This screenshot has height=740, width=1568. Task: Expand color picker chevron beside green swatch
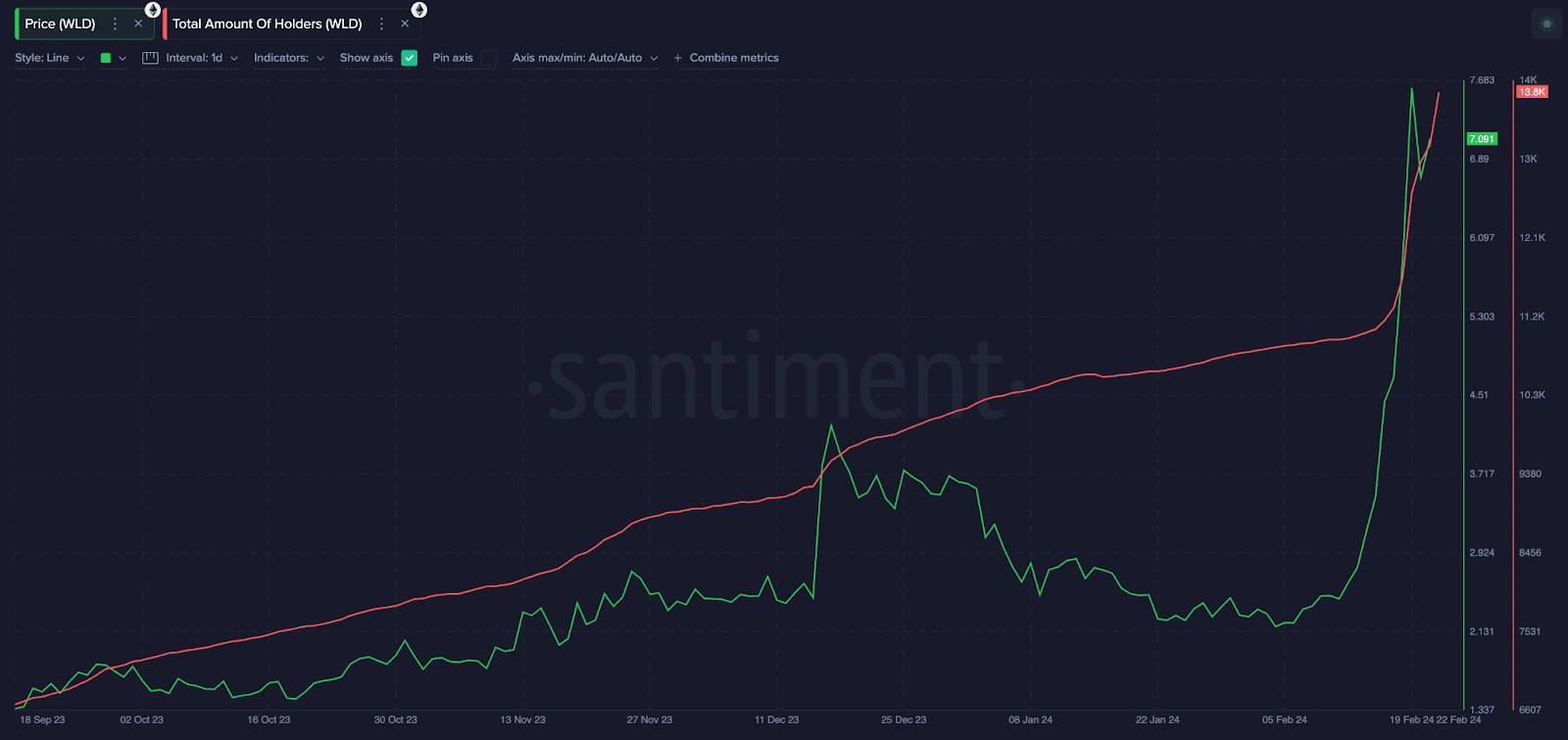click(122, 58)
